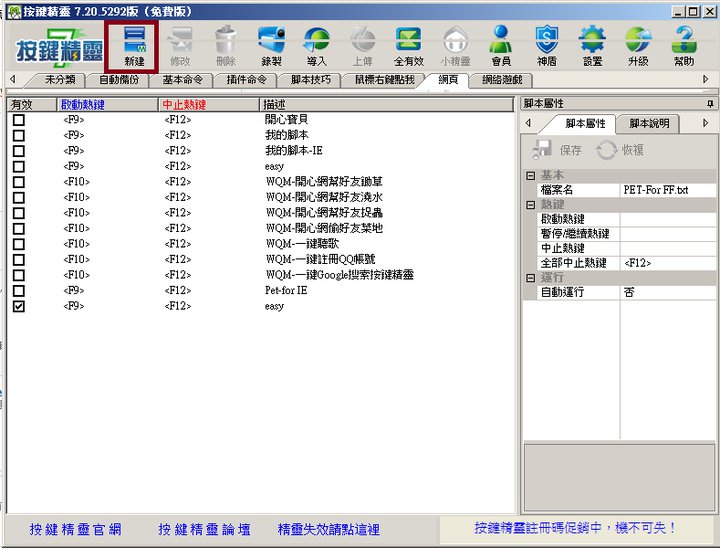
Task: Click the 全有效 (Enable all) icon
Action: pyautogui.click(x=408, y=45)
